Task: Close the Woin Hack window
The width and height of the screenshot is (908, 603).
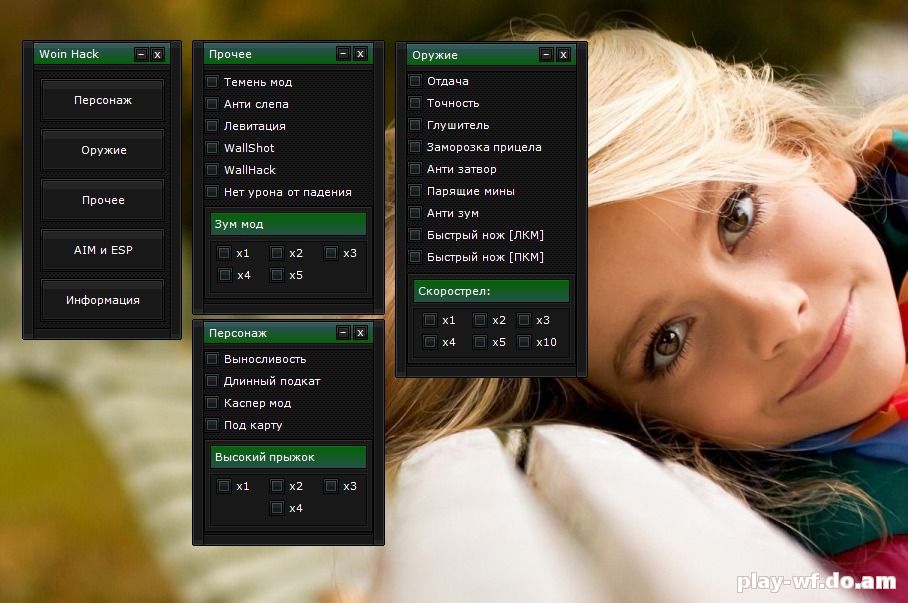Action: [158, 54]
